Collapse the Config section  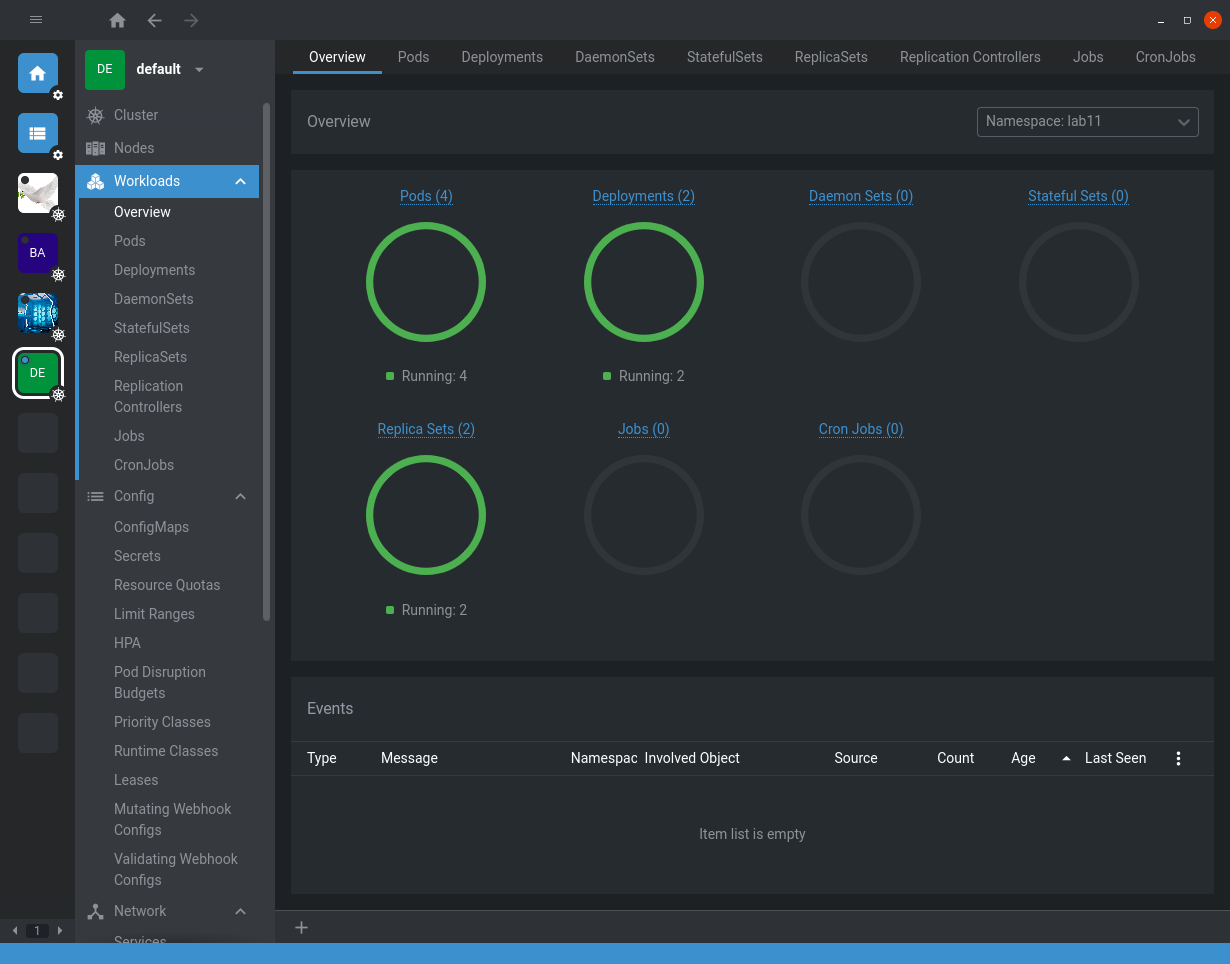click(x=240, y=496)
